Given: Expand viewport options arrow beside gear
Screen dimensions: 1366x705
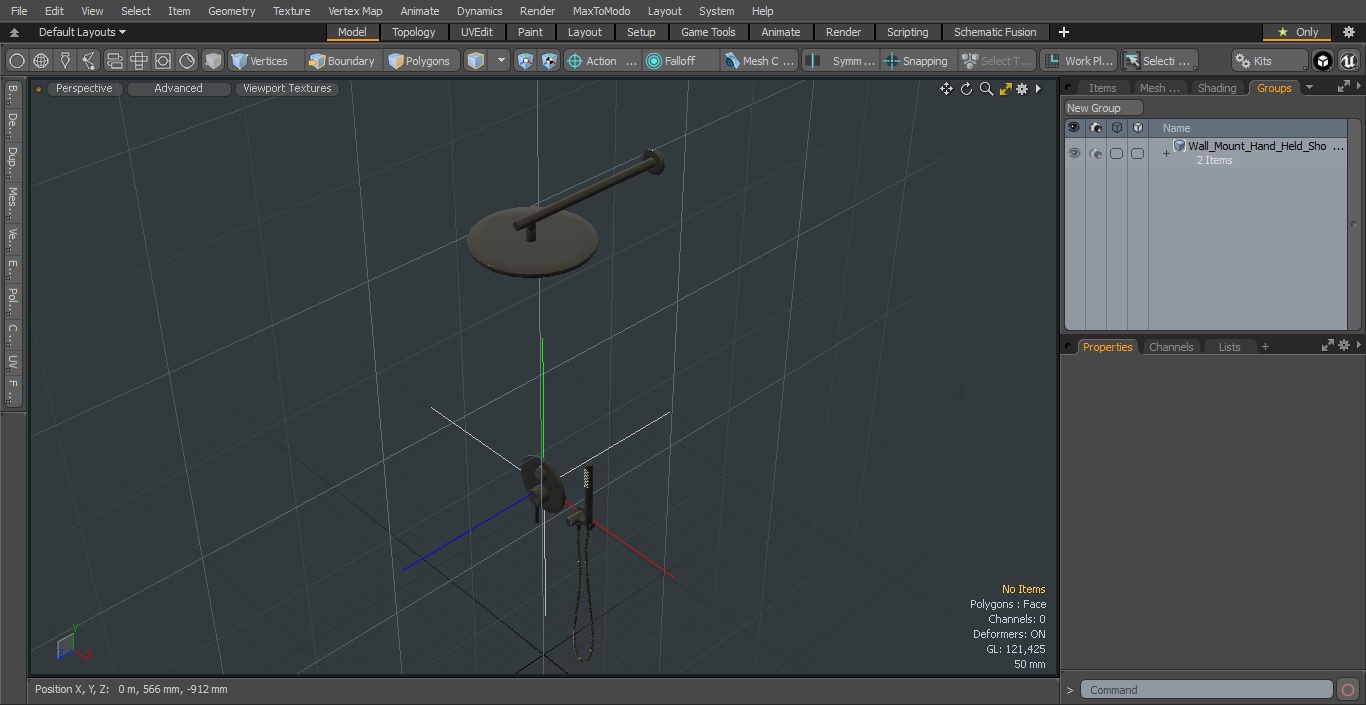Looking at the screenshot, I should [x=1038, y=89].
